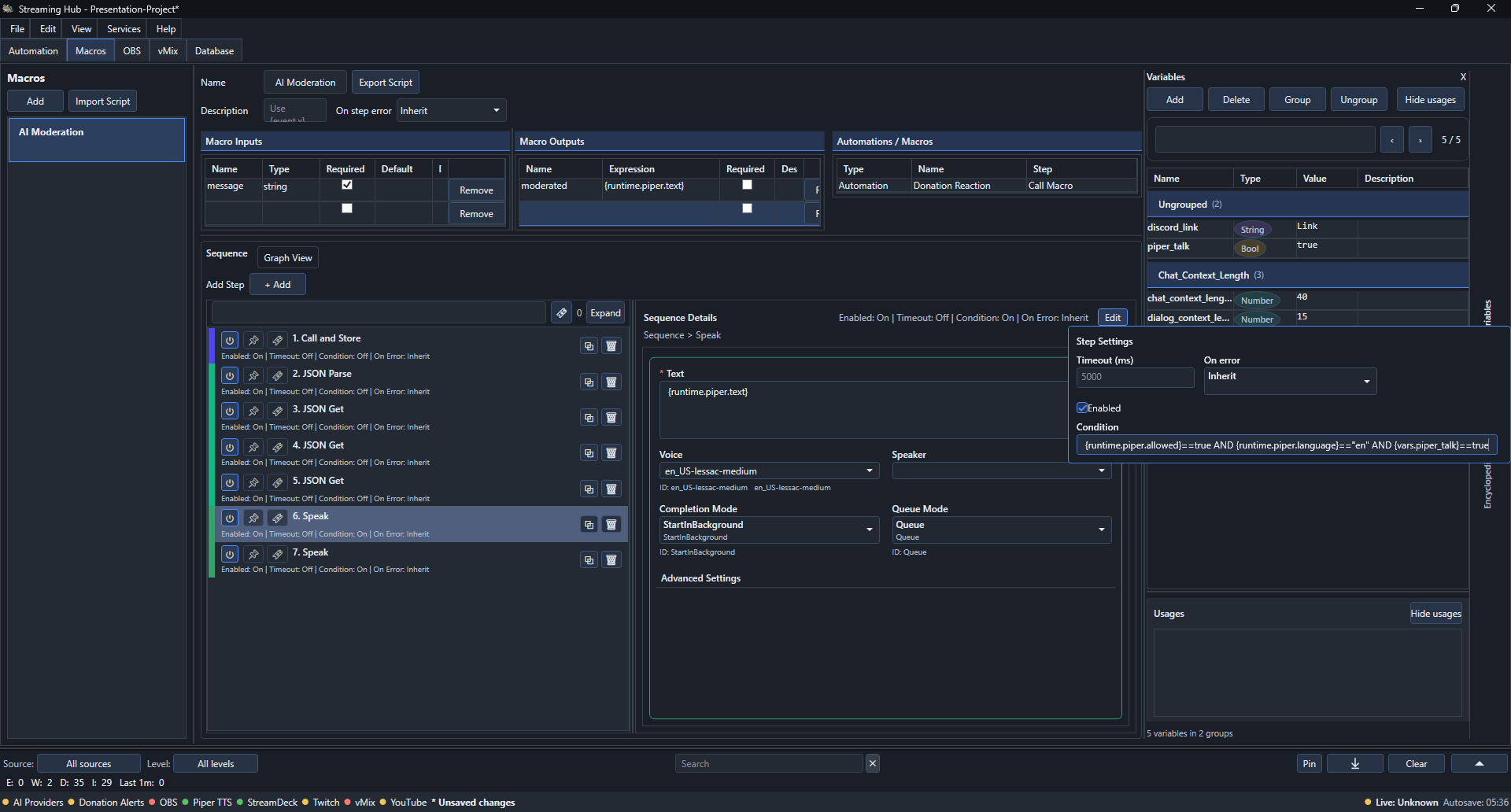The image size is (1511, 812).
Task: Pin the 5. JSON Get step
Action: pos(253,482)
